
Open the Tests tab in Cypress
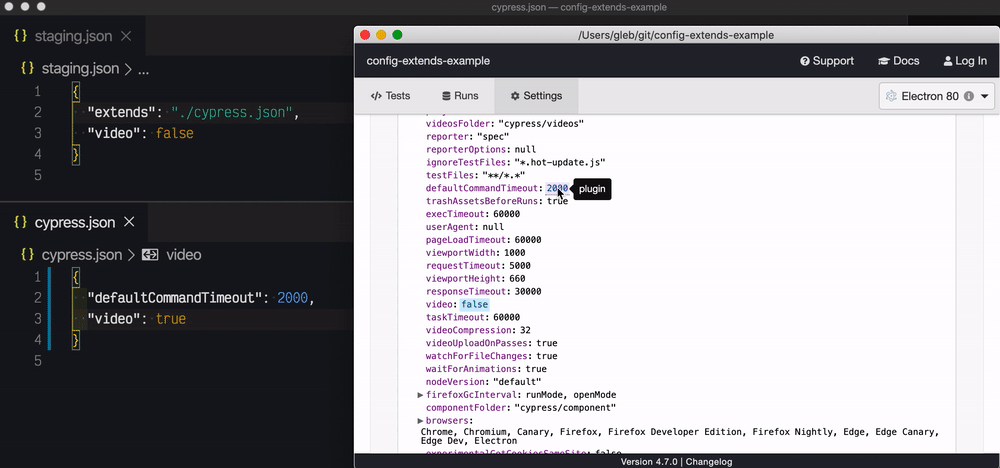390,96
